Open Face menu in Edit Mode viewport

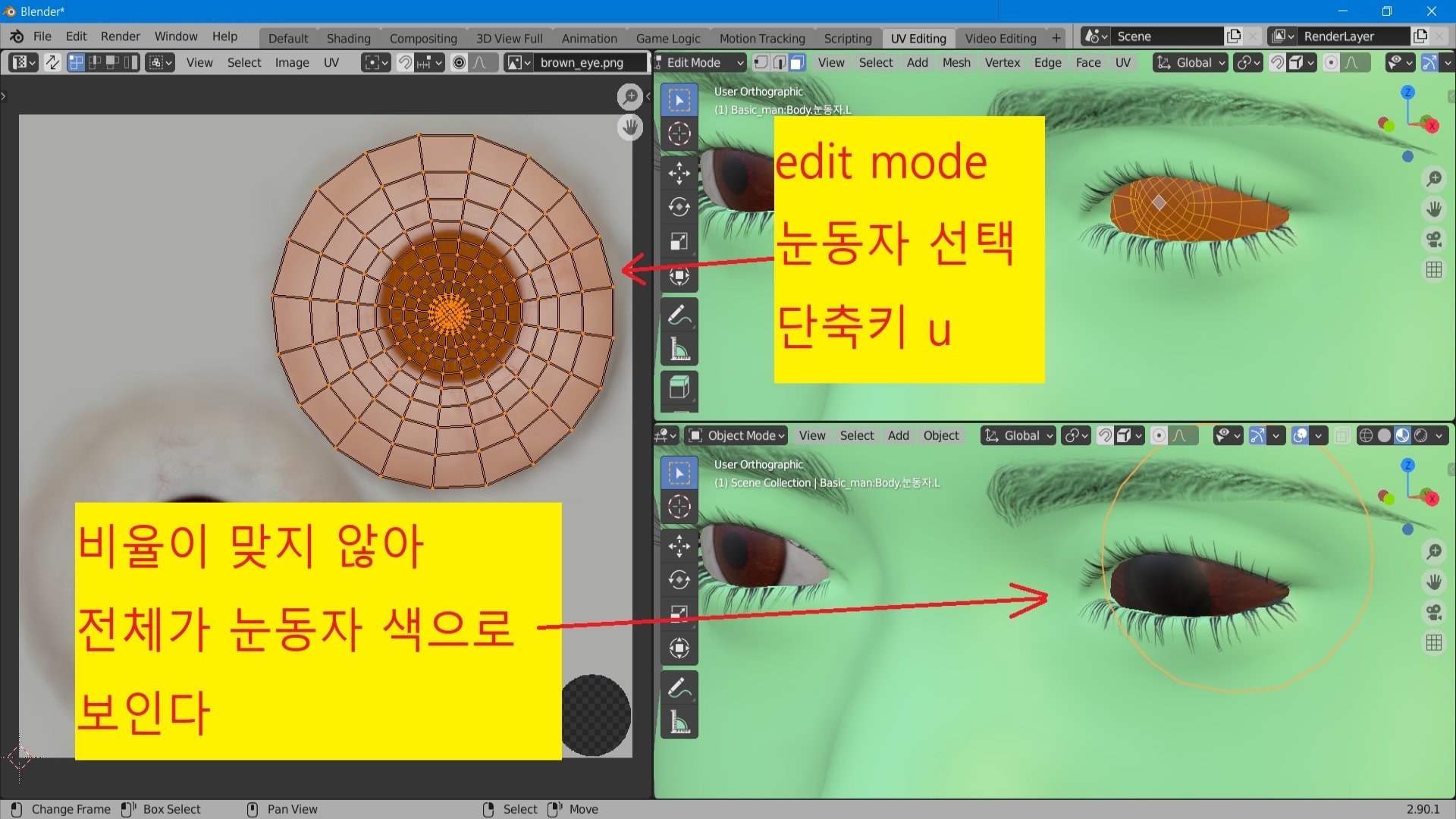pos(1088,62)
